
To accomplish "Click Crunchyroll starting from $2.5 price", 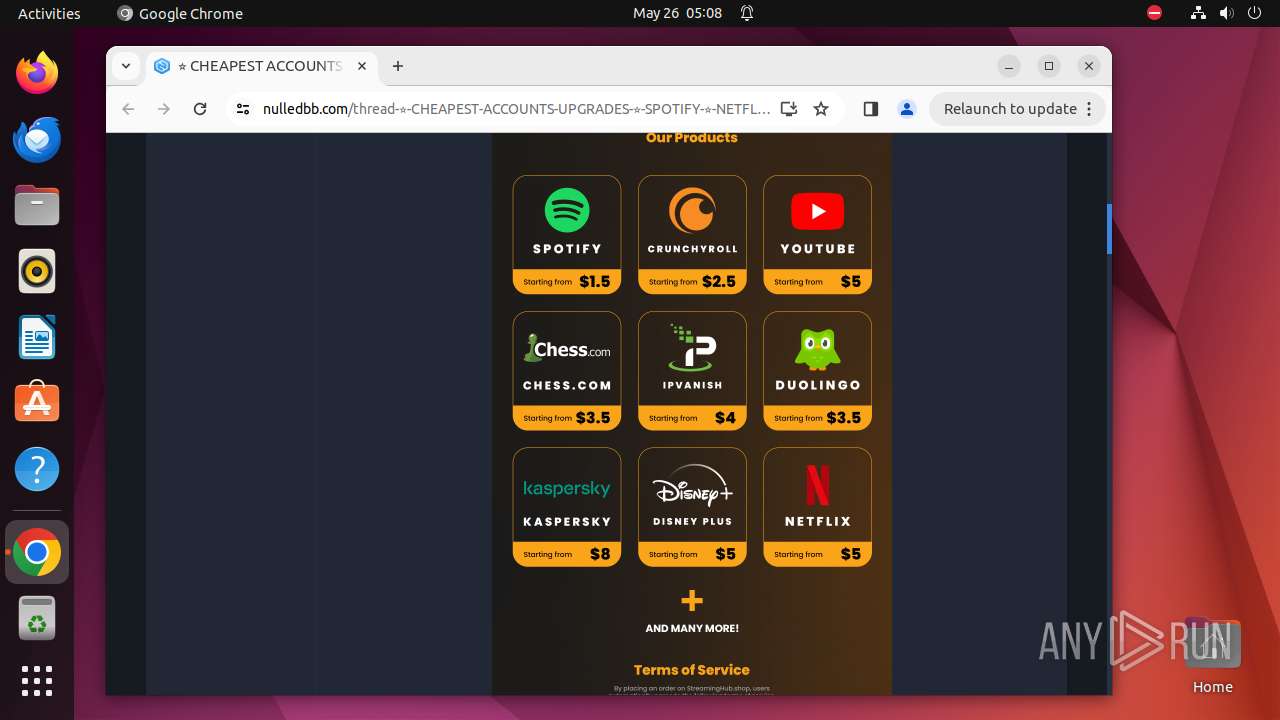I will coord(692,282).
